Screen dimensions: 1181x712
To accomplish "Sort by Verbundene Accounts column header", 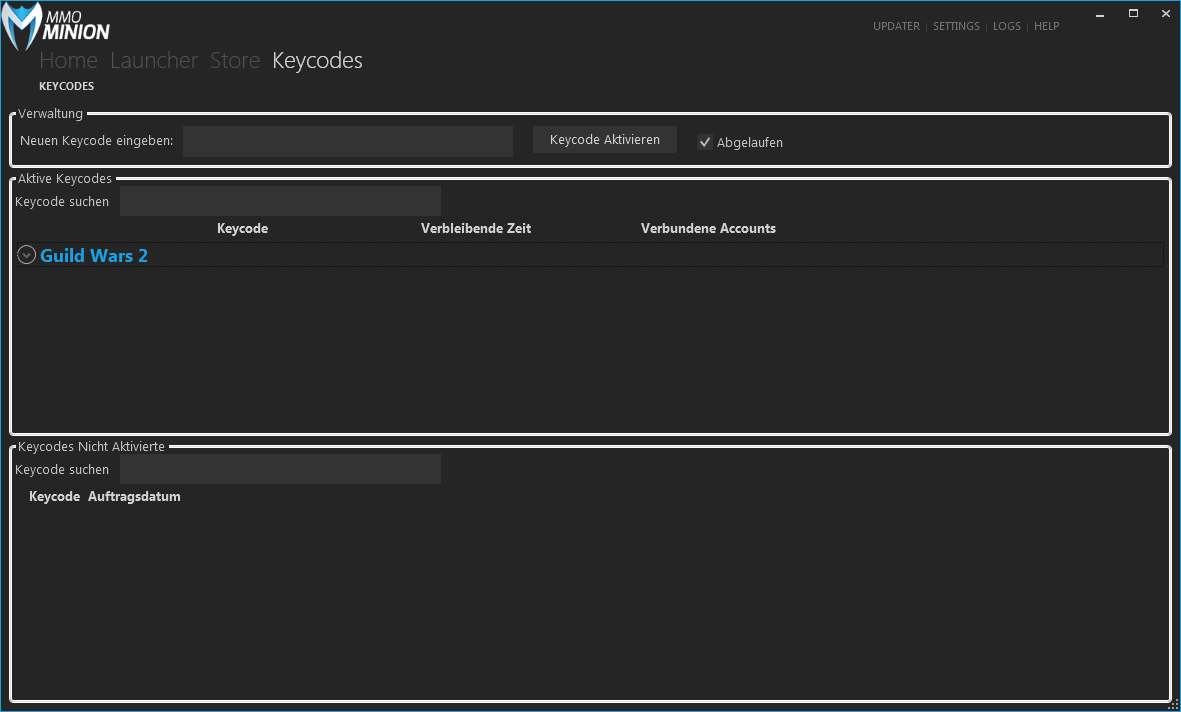I will (708, 228).
